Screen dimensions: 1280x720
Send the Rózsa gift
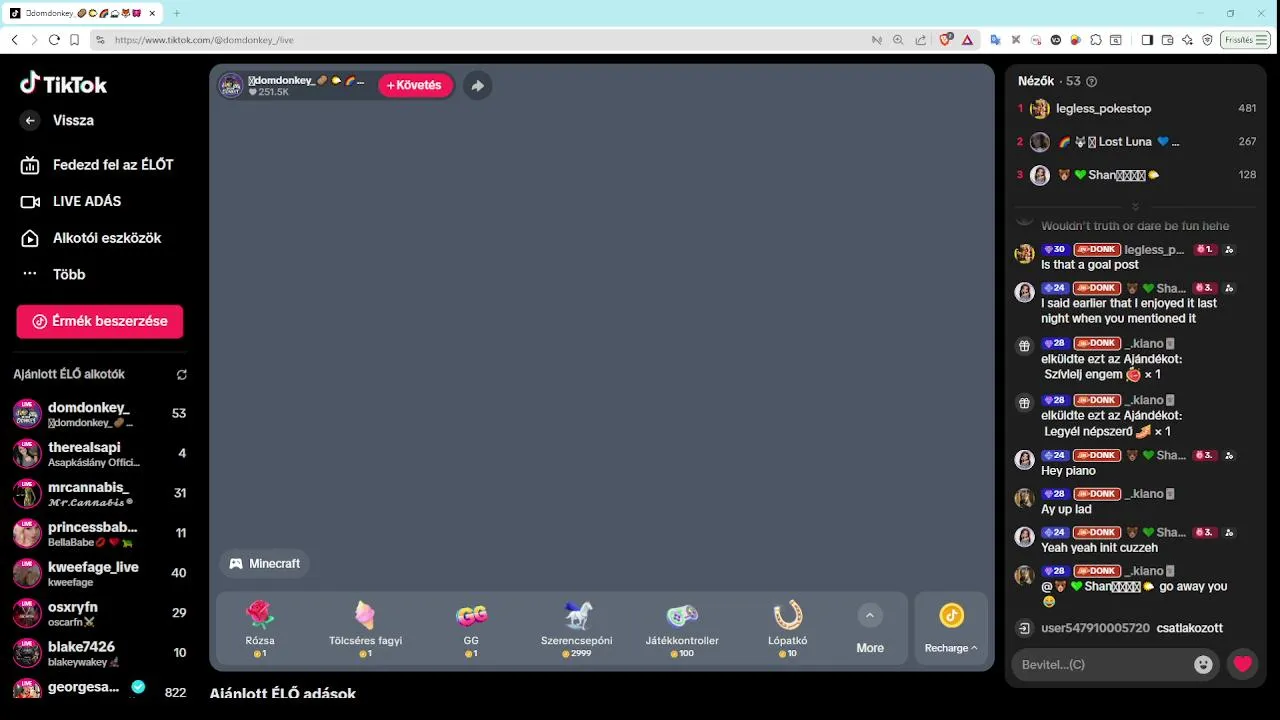(260, 628)
